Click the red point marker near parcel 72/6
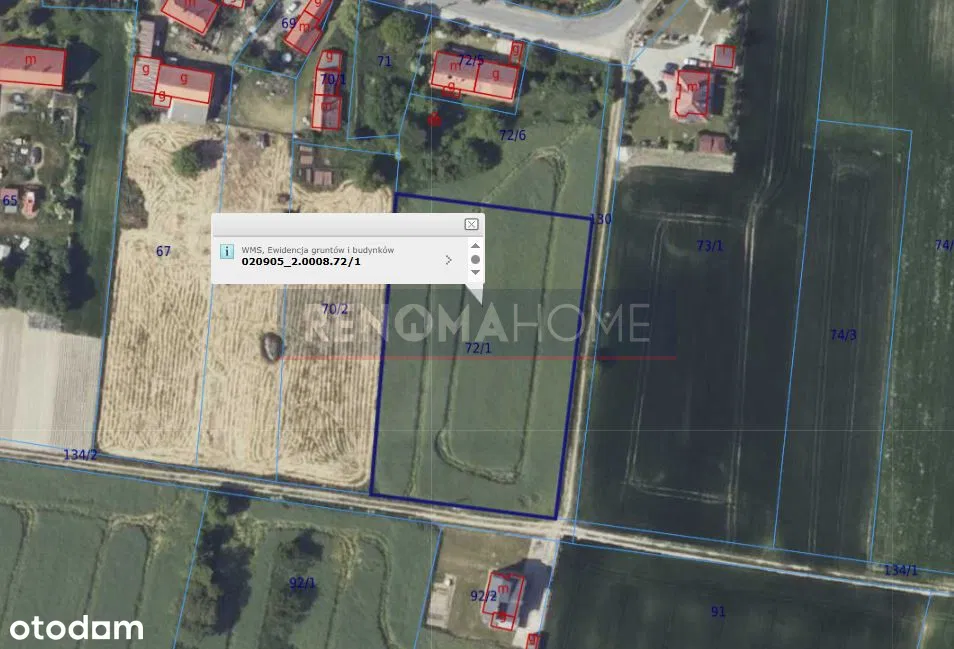 pyautogui.click(x=434, y=120)
